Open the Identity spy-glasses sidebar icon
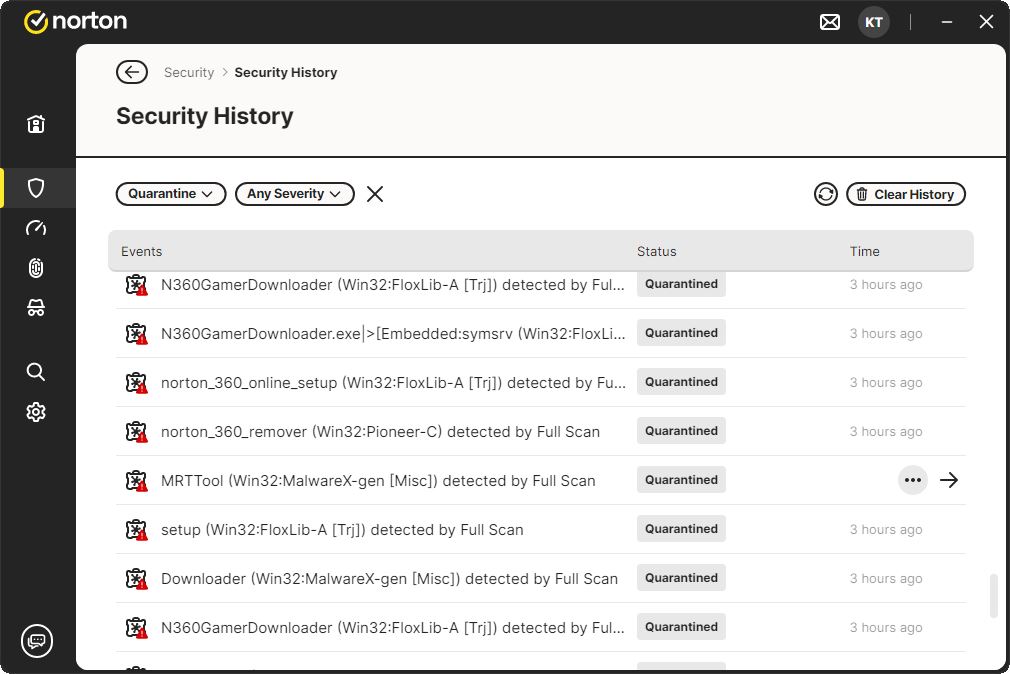This screenshot has width=1010, height=674. click(x=36, y=309)
